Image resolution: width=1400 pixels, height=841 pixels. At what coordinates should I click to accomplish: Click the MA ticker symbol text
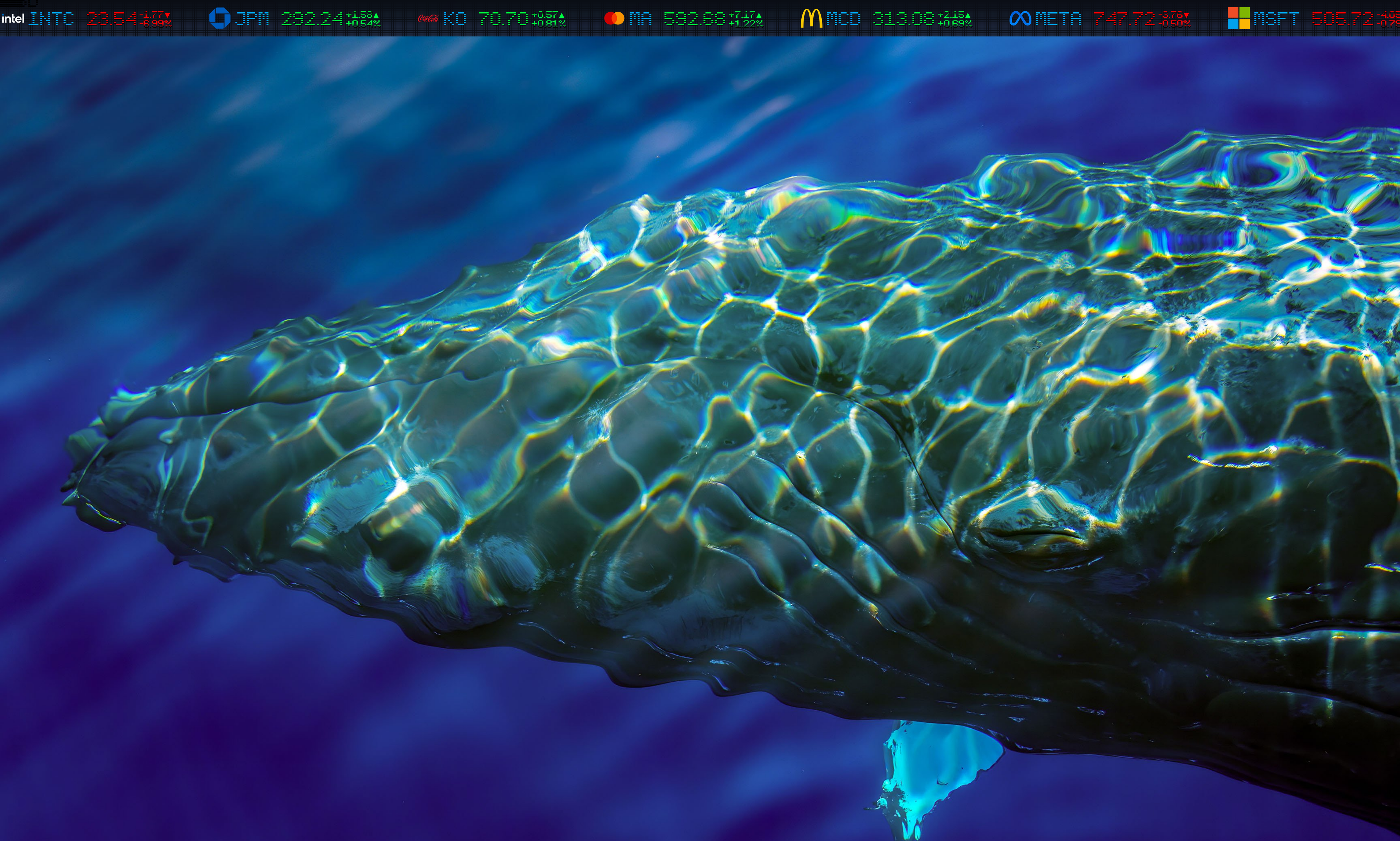pos(641,19)
